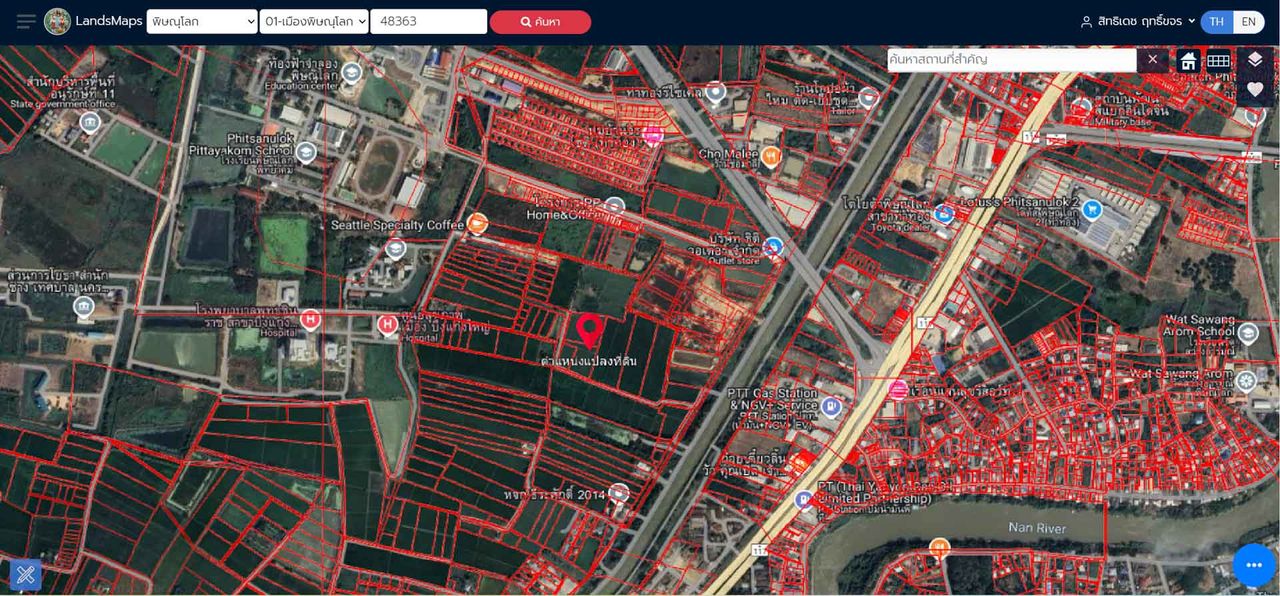Select the Lotus's Phitsanulok 2 shopping marker

[1092, 210]
